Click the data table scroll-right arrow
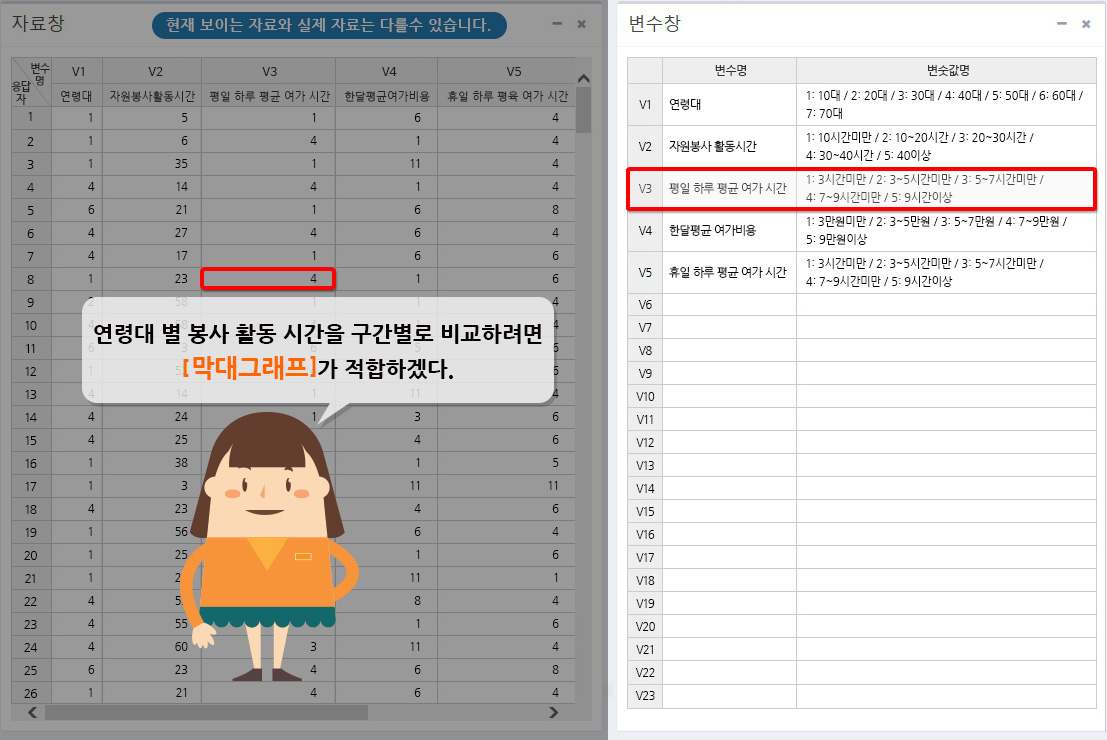This screenshot has width=1107, height=740. (554, 712)
